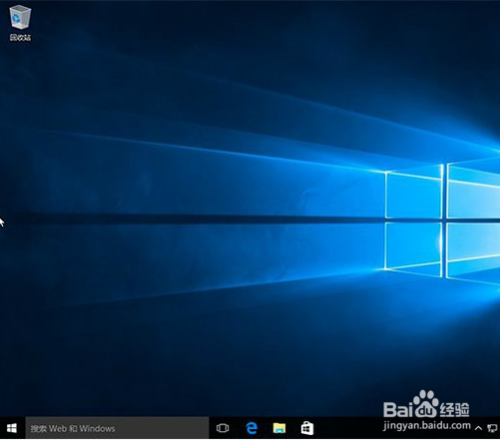The width and height of the screenshot is (500, 443).
Task: Open the network status tray icon
Action: [x=492, y=428]
